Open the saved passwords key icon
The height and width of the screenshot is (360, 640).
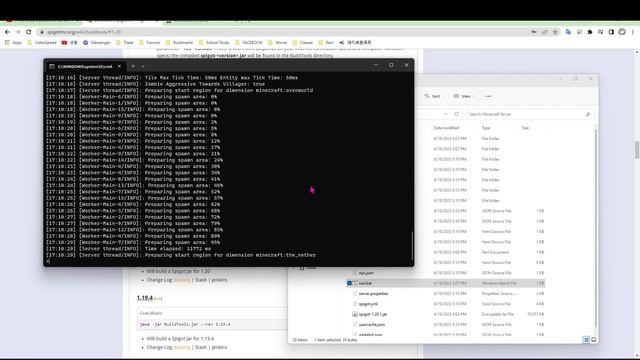[x=534, y=32]
